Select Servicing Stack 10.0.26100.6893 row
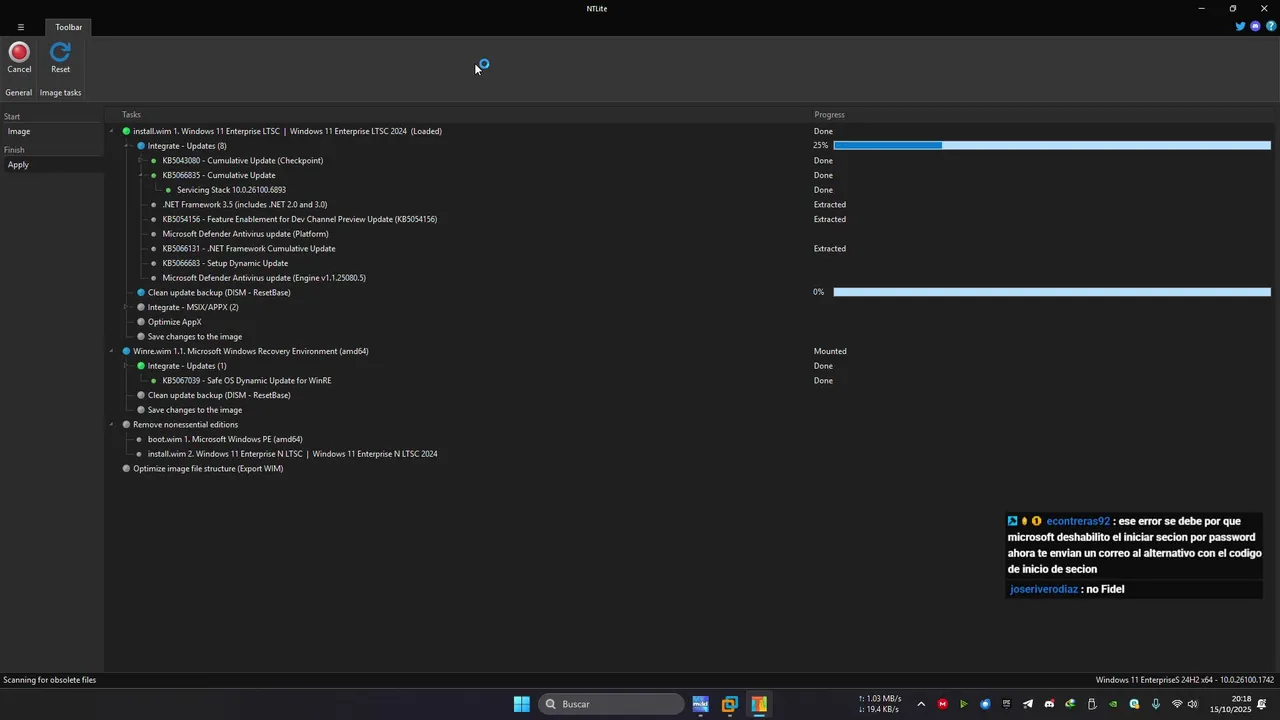 tap(231, 190)
